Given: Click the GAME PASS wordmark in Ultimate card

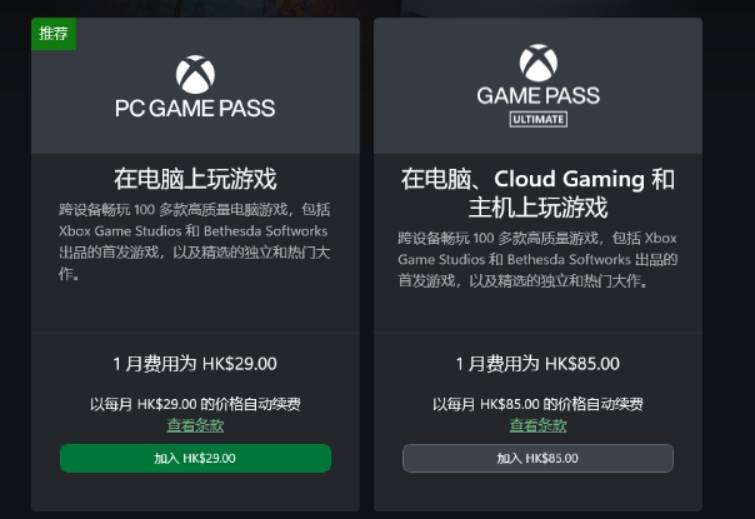Looking at the screenshot, I should coord(538,96).
